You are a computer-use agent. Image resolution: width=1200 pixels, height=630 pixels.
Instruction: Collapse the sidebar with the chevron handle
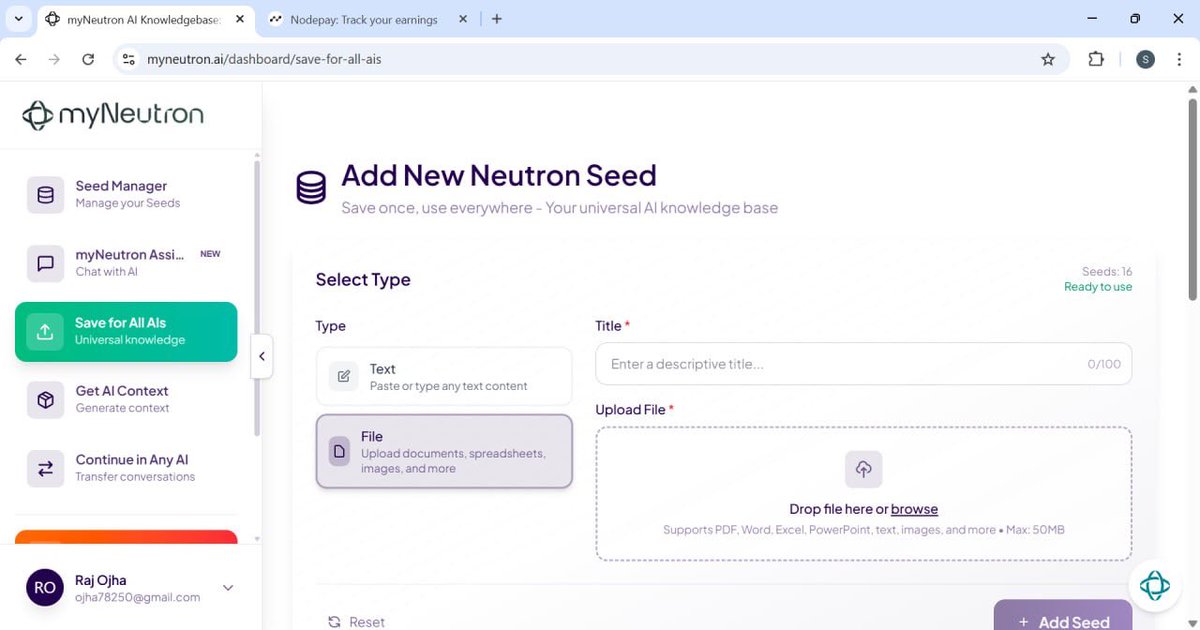coord(262,356)
